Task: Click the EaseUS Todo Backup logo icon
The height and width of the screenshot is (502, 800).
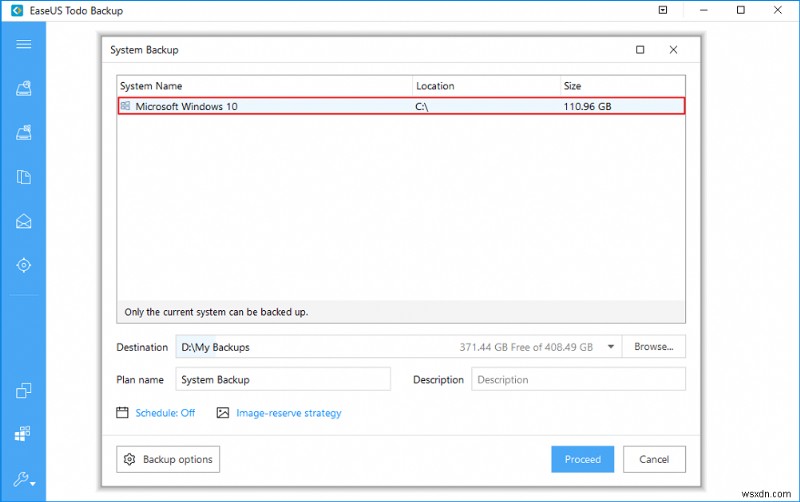Action: (x=17, y=10)
